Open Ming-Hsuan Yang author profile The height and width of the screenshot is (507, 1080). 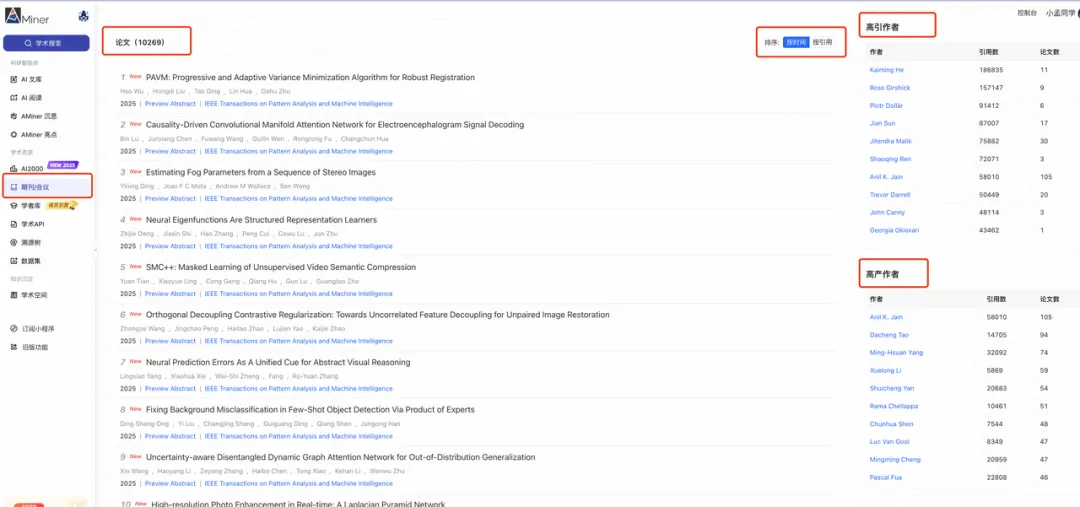tap(896, 353)
